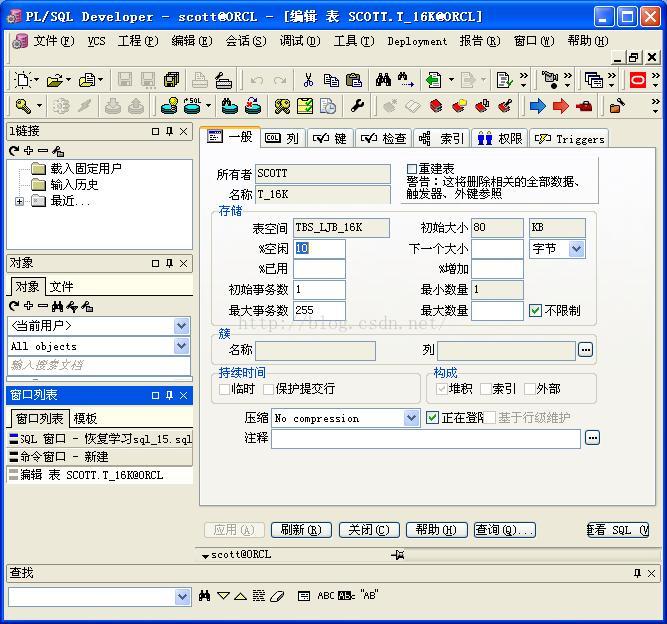Click the 刷新(R) button
The height and width of the screenshot is (624, 667).
coord(301,530)
